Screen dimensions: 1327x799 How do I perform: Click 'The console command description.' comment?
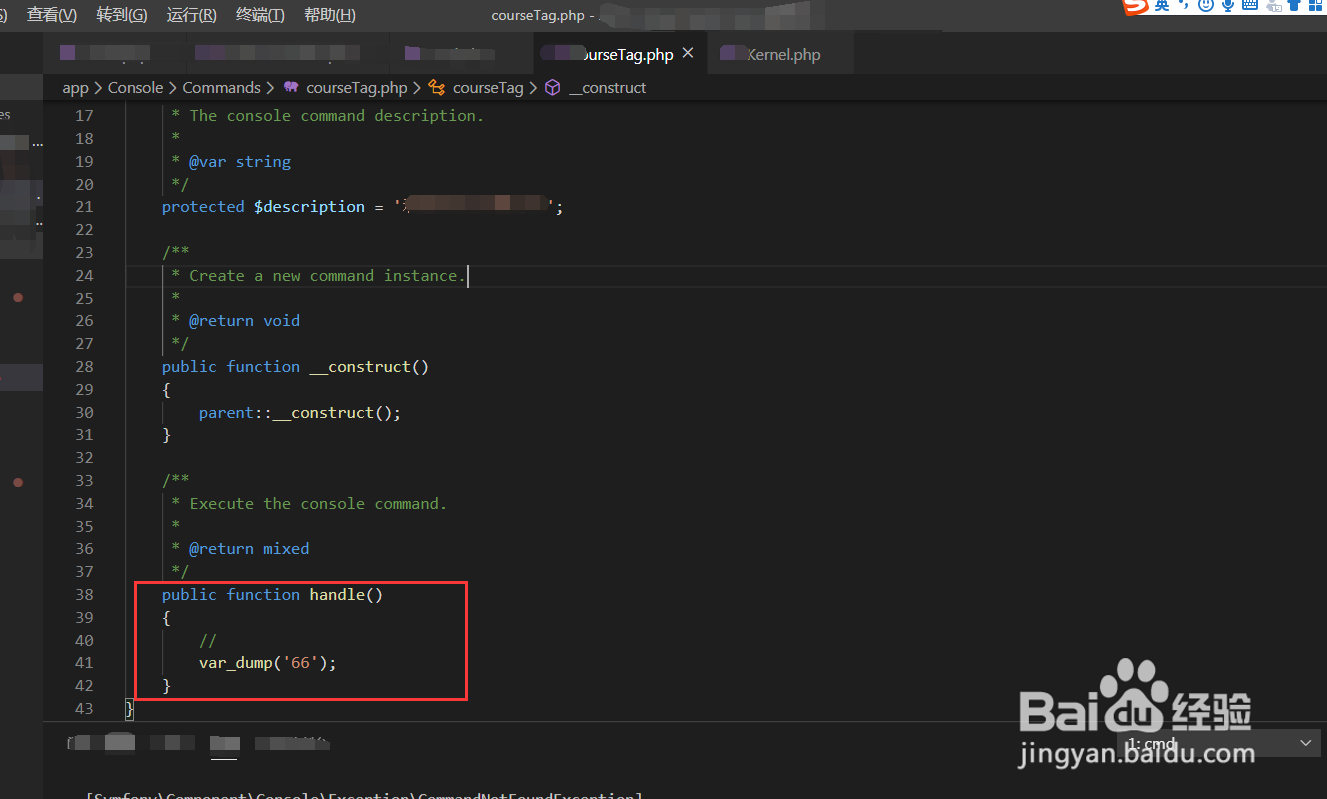pos(336,116)
